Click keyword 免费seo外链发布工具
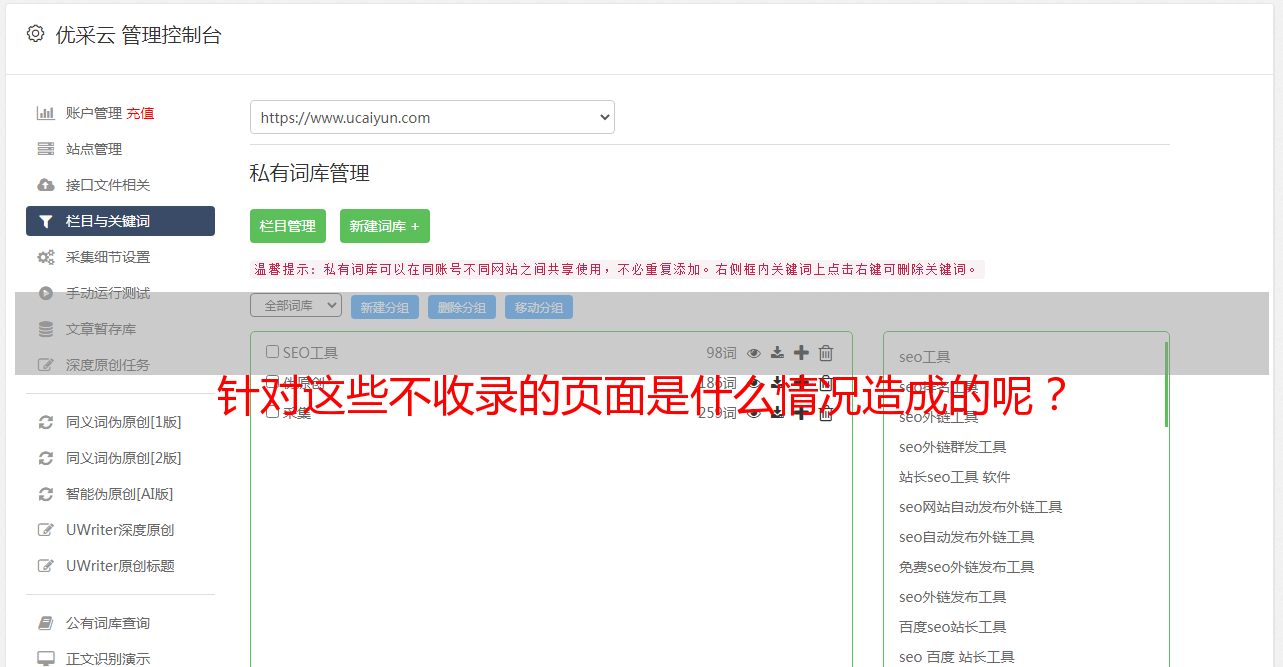 967,567
